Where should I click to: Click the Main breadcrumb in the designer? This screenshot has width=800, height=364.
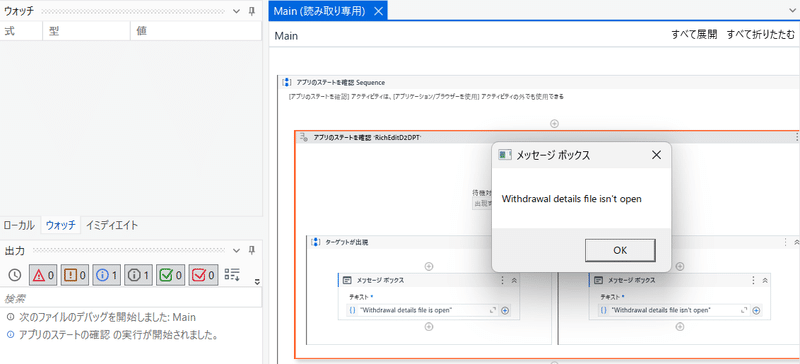point(286,36)
